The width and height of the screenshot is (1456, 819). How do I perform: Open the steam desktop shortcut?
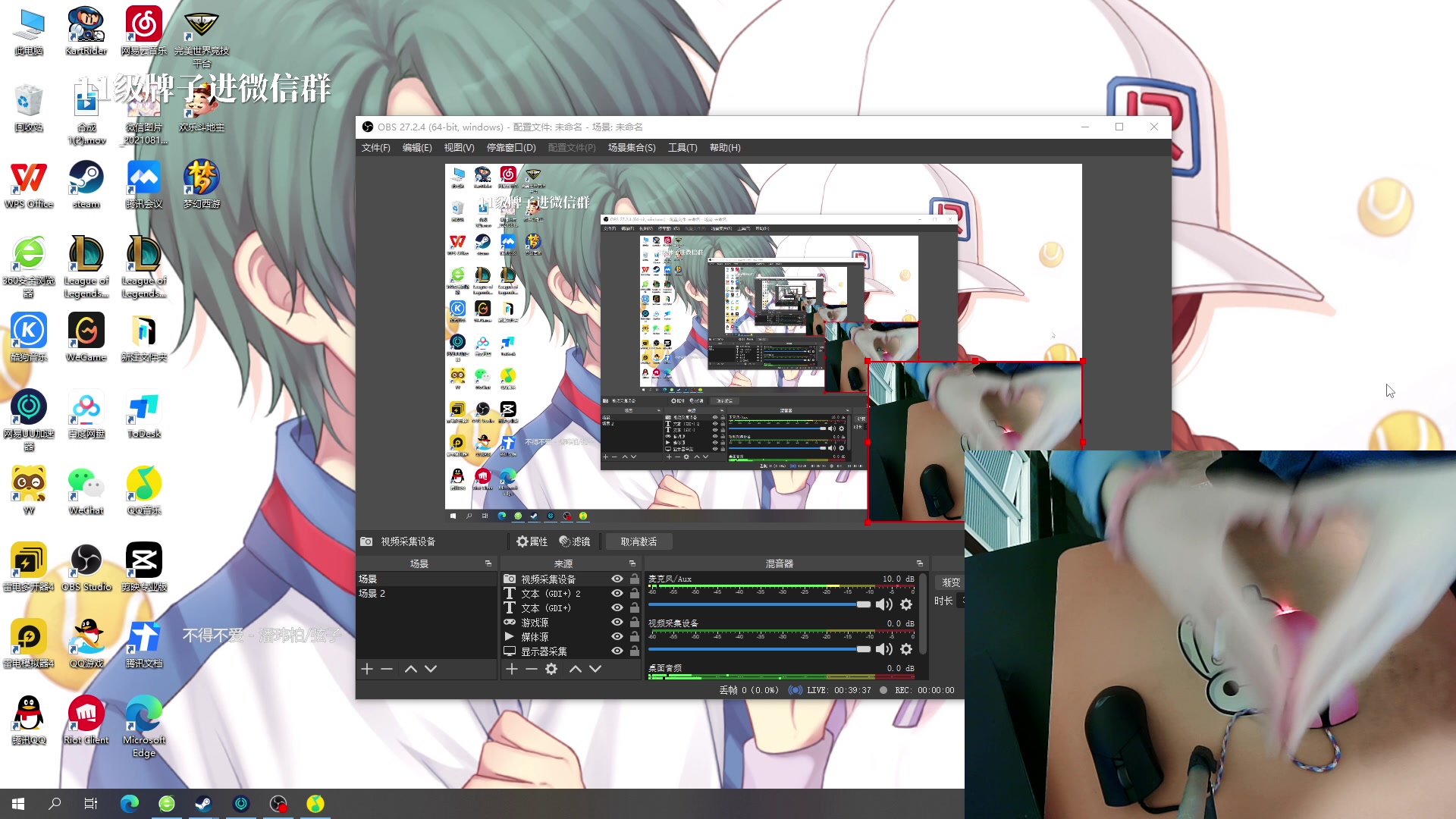point(86,184)
